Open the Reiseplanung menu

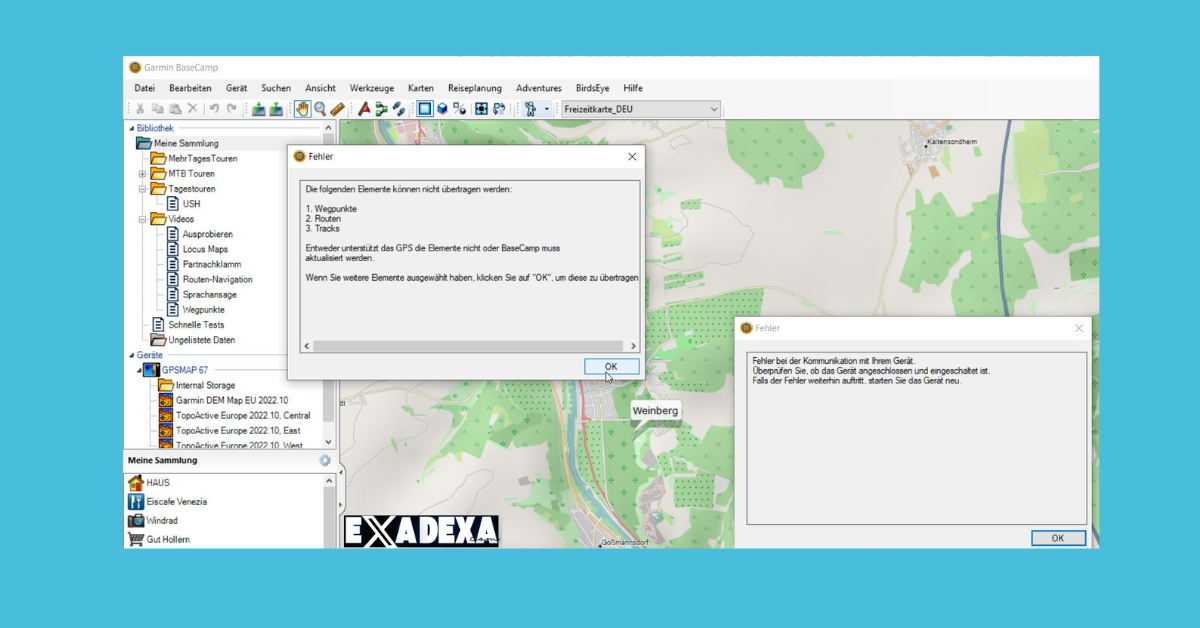[474, 88]
